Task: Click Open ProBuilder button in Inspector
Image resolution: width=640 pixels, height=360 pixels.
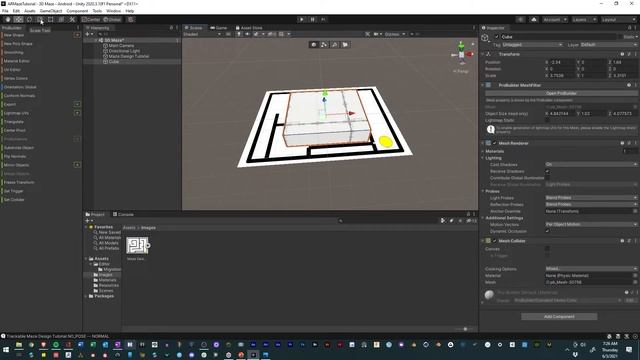Action: pos(561,93)
